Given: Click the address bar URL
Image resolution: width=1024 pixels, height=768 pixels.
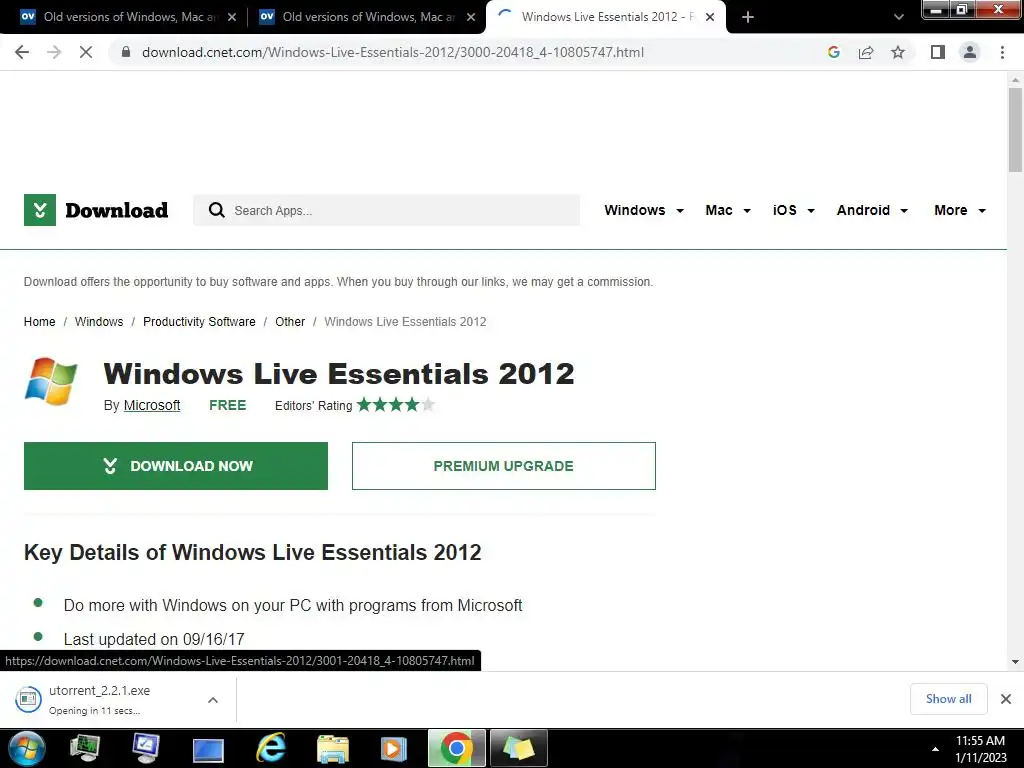Looking at the screenshot, I should click(x=392, y=52).
